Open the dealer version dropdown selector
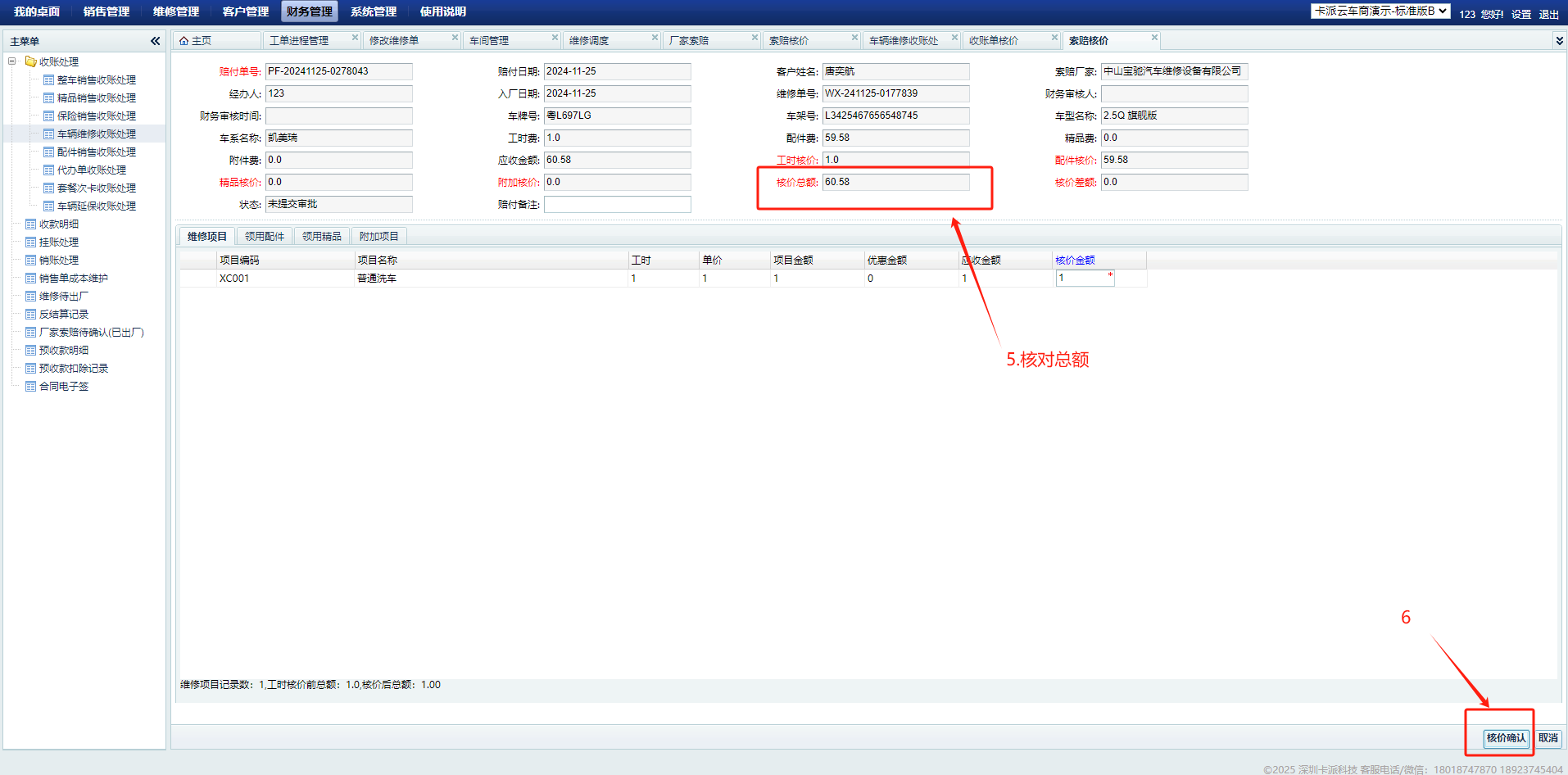 pyautogui.click(x=1380, y=11)
